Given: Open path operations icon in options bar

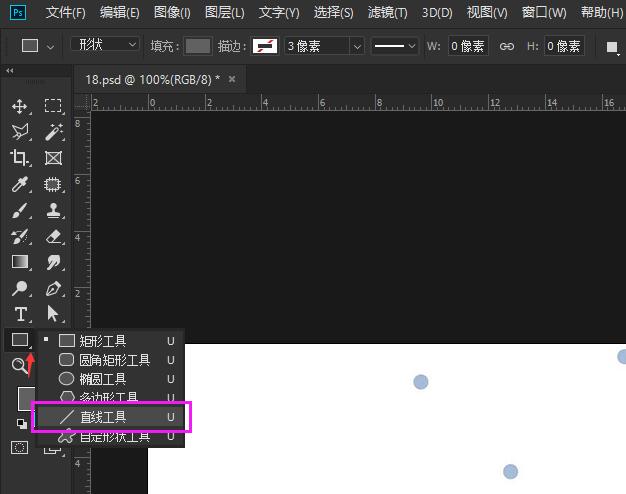Looking at the screenshot, I should (x=612, y=47).
